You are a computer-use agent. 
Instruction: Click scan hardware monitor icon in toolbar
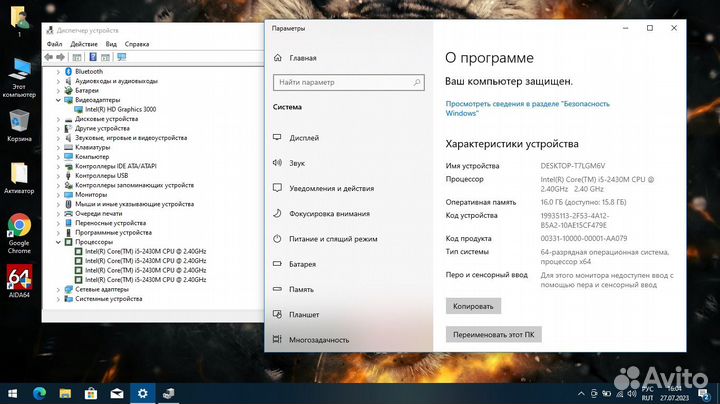122,57
